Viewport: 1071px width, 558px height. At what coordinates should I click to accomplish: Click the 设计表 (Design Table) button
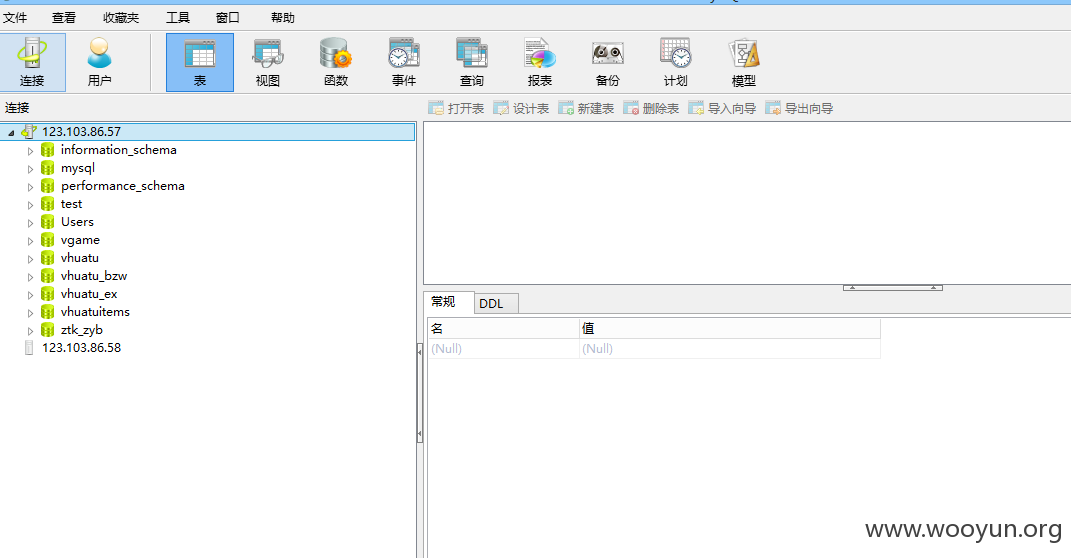click(x=521, y=108)
